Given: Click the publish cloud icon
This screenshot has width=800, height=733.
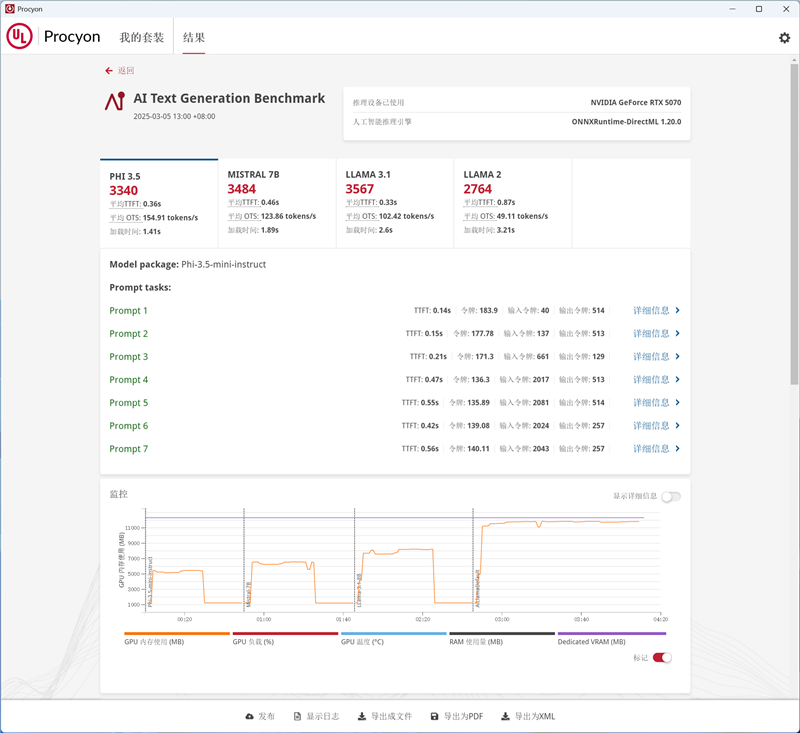Looking at the screenshot, I should coord(249,717).
